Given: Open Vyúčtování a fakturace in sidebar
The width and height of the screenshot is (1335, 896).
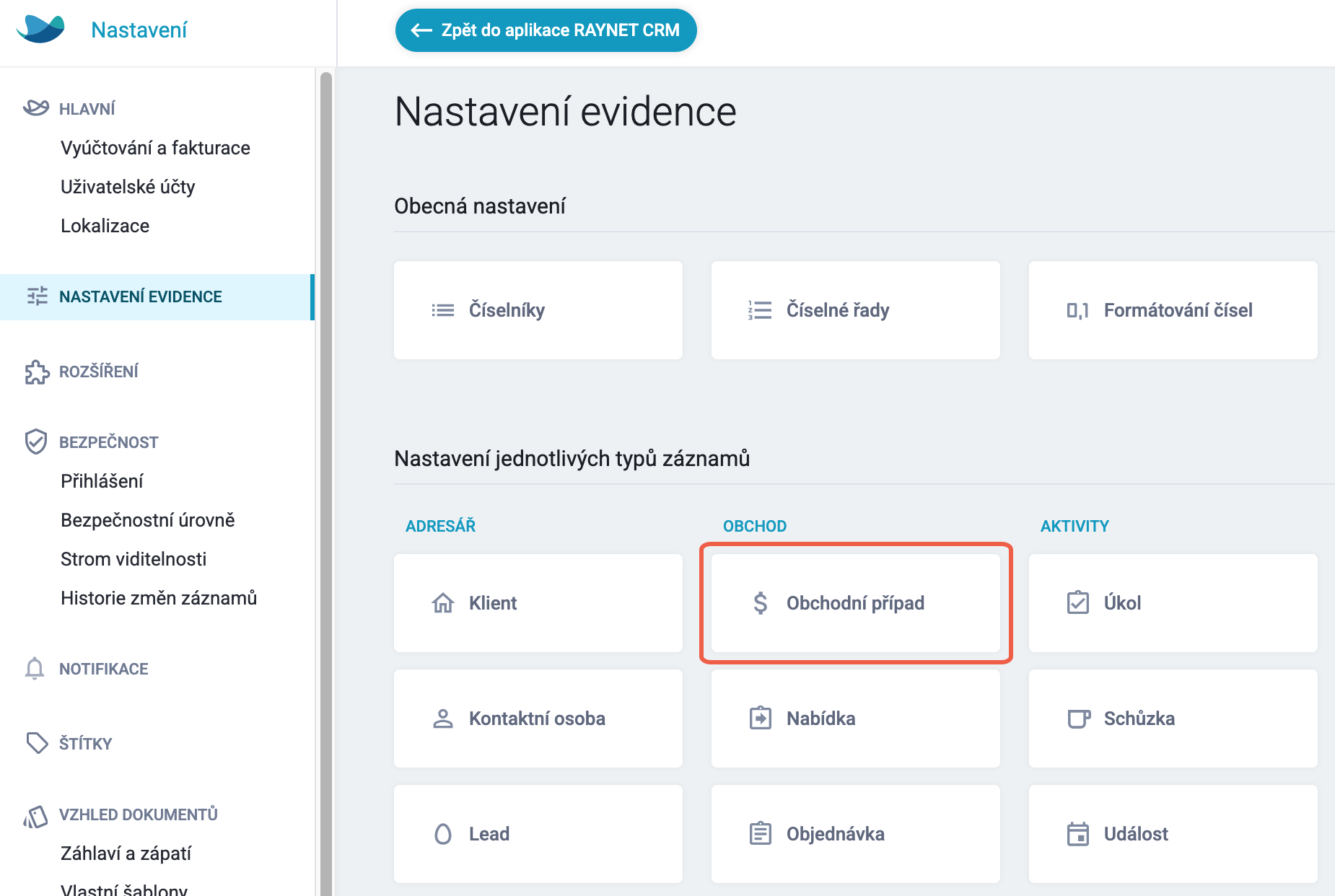Looking at the screenshot, I should [155, 148].
